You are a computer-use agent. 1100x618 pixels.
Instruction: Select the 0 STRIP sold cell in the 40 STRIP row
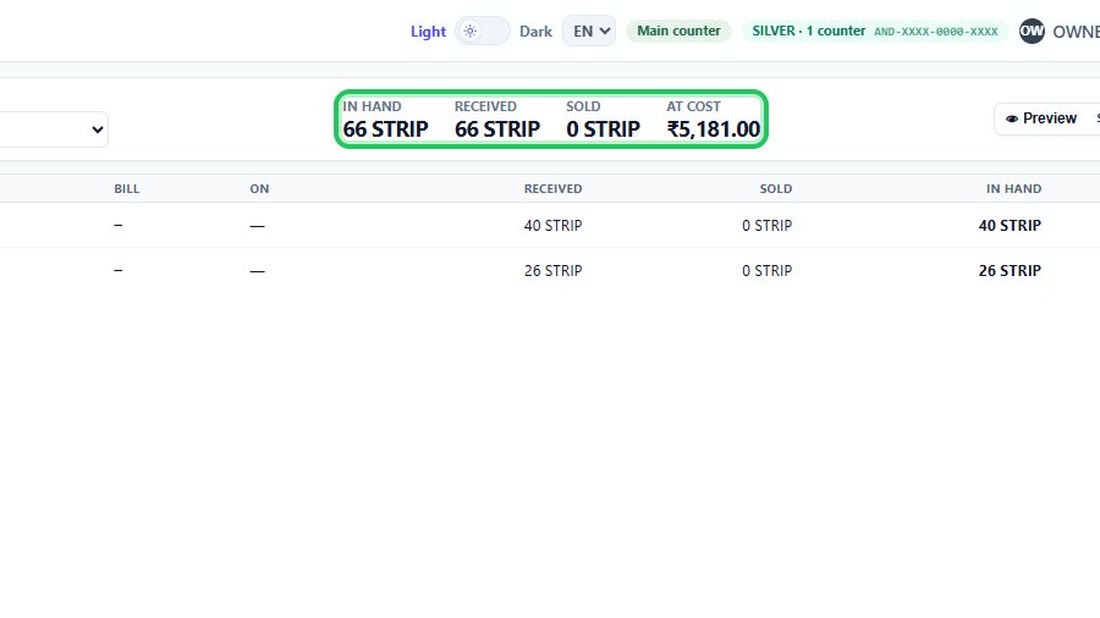pos(767,225)
